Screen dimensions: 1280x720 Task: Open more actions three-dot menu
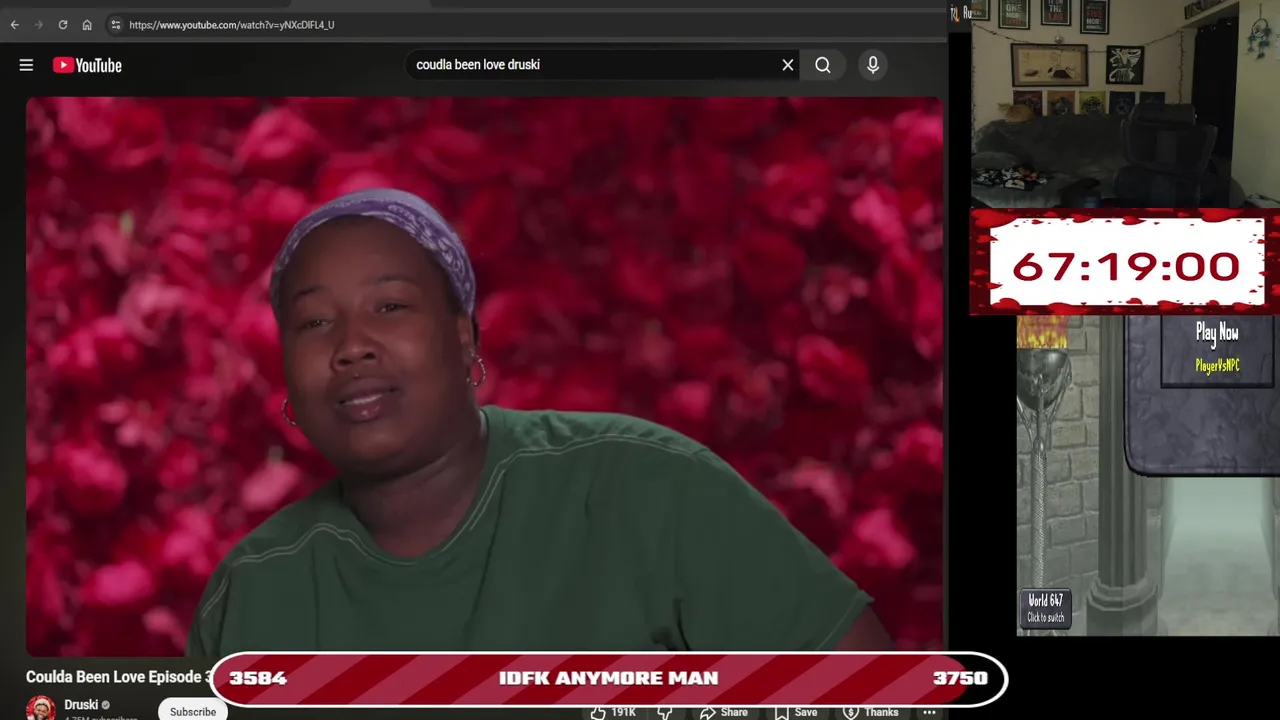929,712
